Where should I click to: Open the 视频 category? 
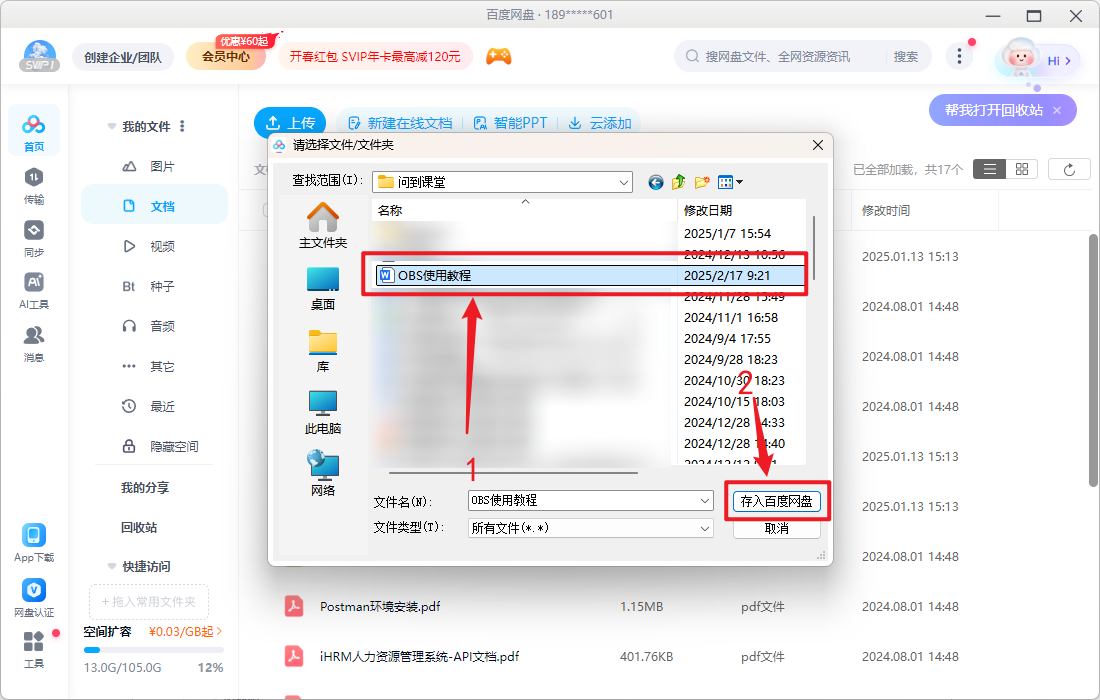click(154, 246)
